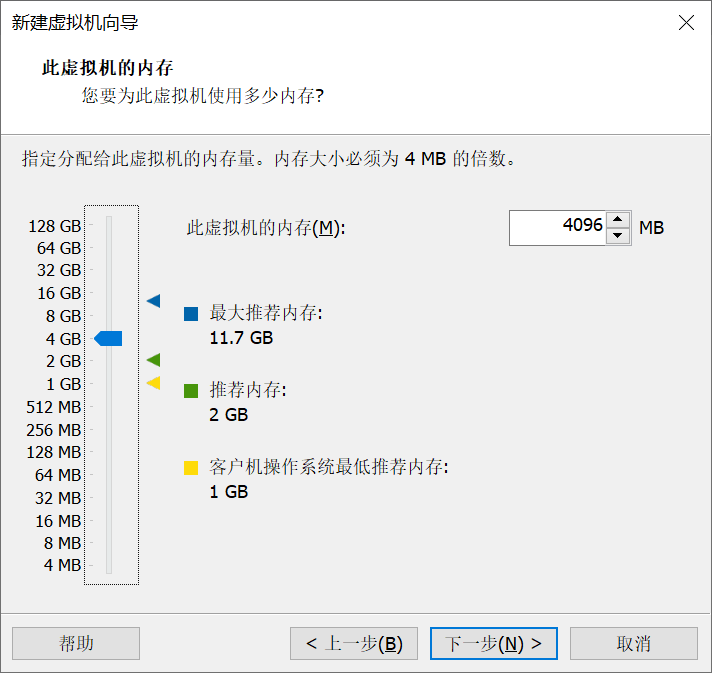Image resolution: width=712 pixels, height=673 pixels.
Task: Click the memory value field showing 4096
Action: click(557, 227)
